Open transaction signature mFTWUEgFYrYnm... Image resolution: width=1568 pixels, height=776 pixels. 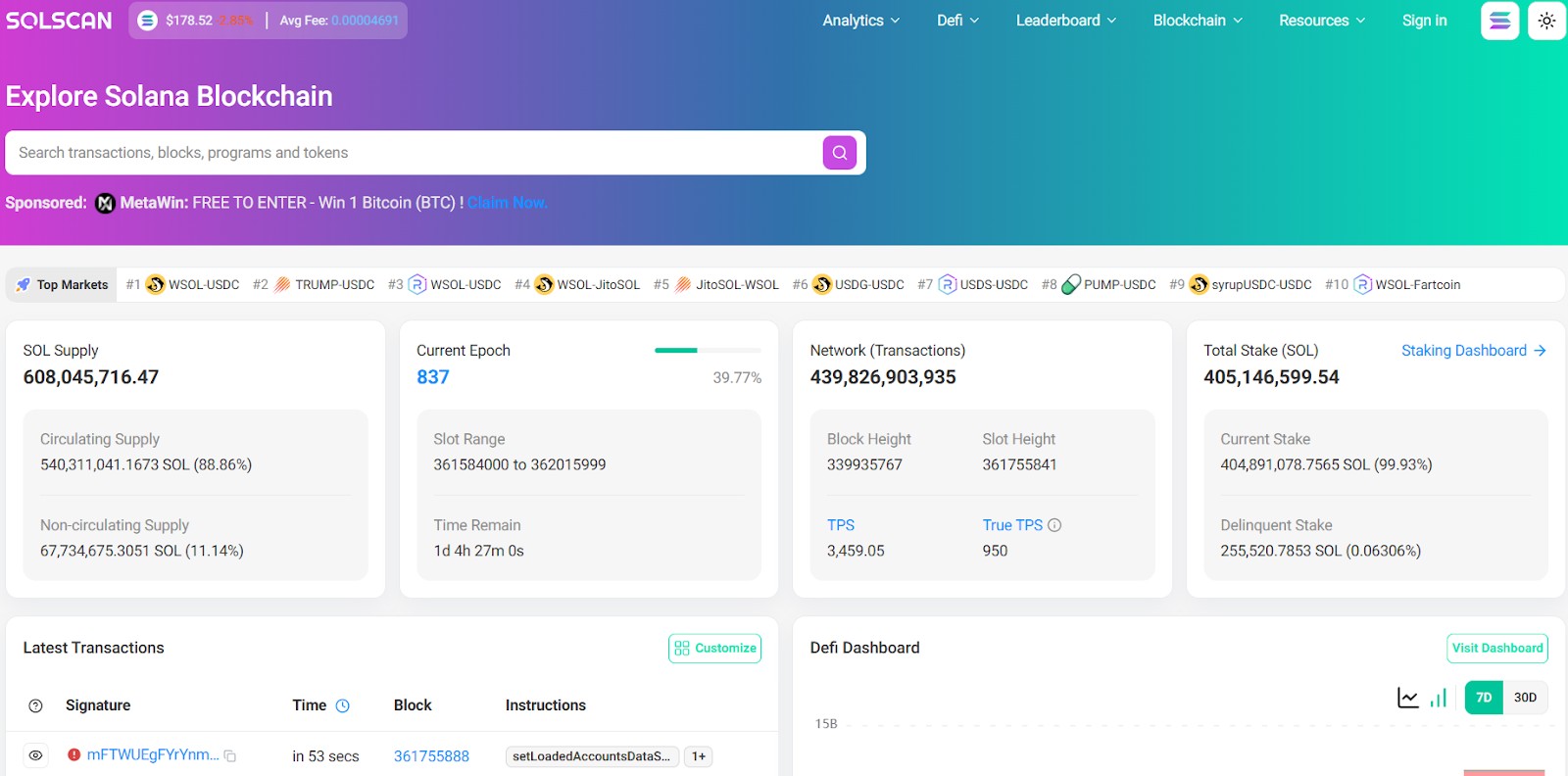click(153, 754)
